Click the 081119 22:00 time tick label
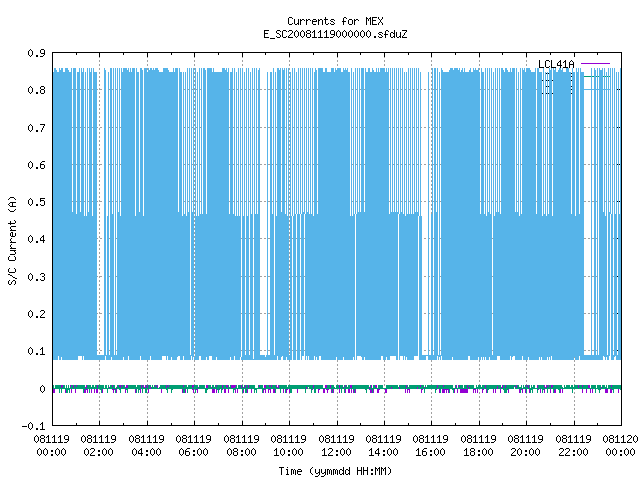 573,446
